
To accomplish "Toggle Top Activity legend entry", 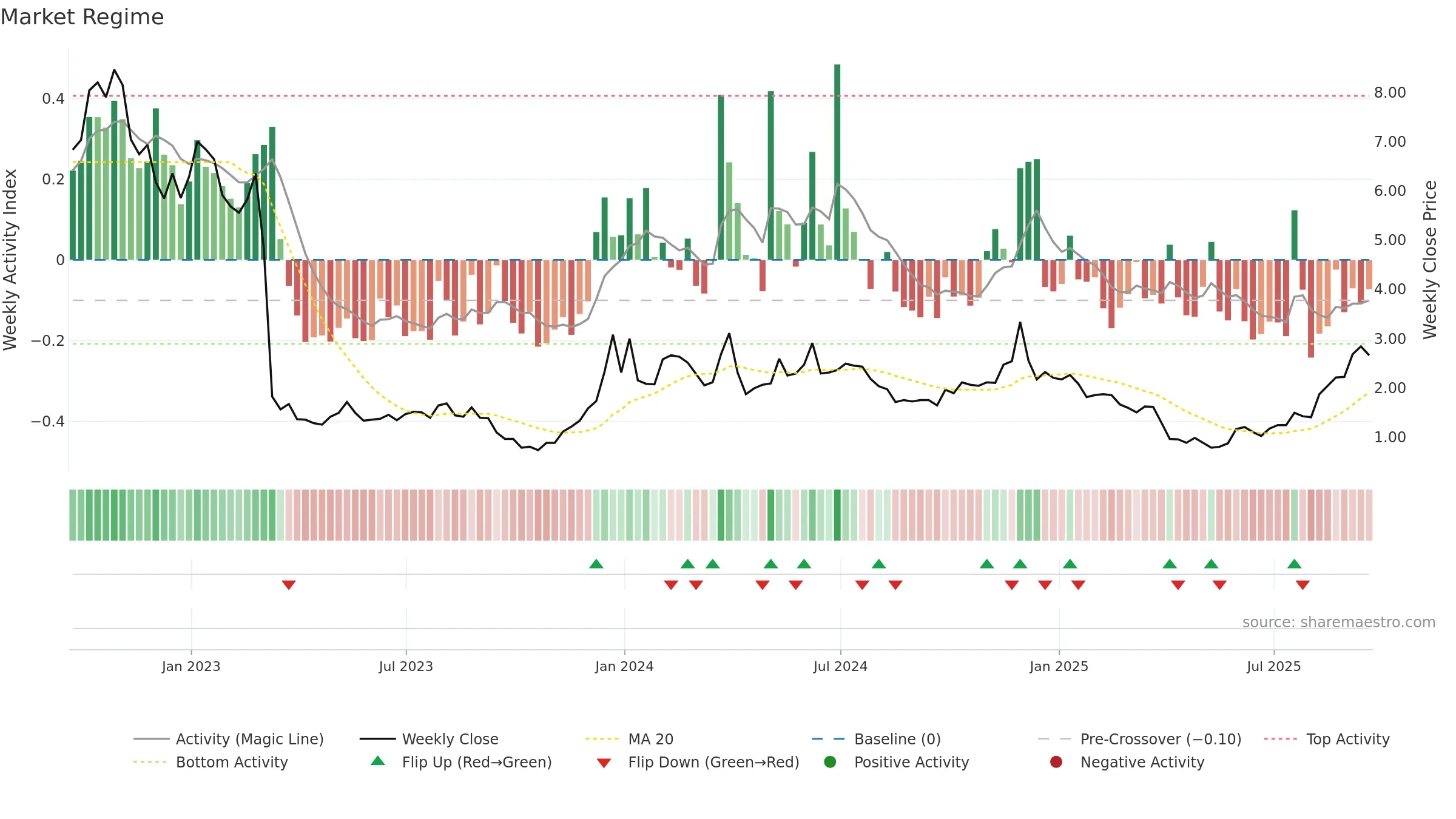I will pyautogui.click(x=1327, y=739).
